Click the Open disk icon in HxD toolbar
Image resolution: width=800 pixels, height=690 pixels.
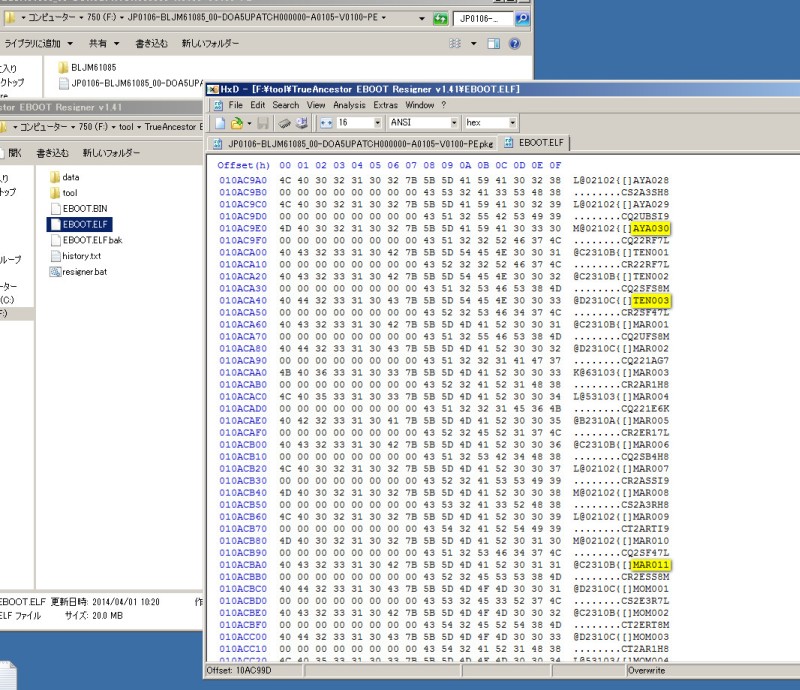[x=285, y=122]
